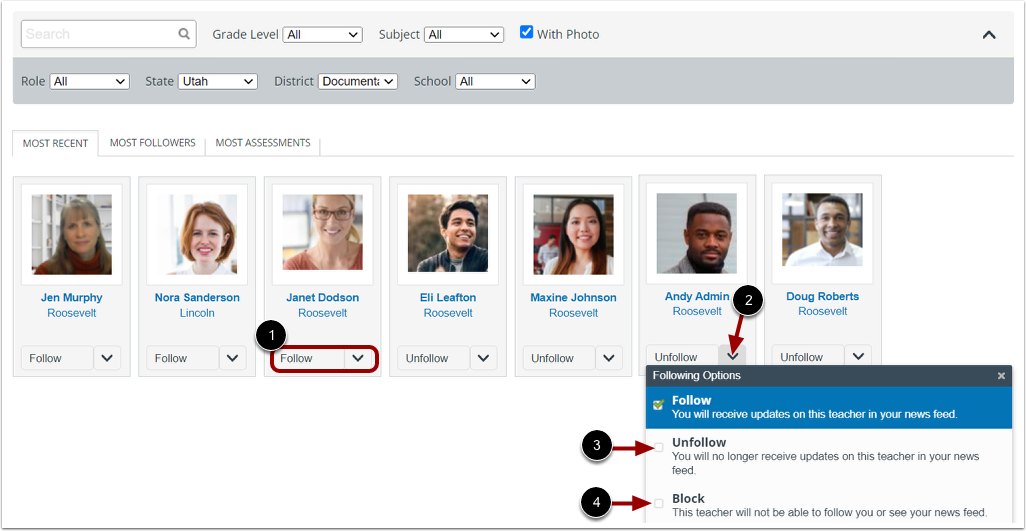Open the Janet Dodson name link
This screenshot has width=1026, height=531.
tap(323, 298)
